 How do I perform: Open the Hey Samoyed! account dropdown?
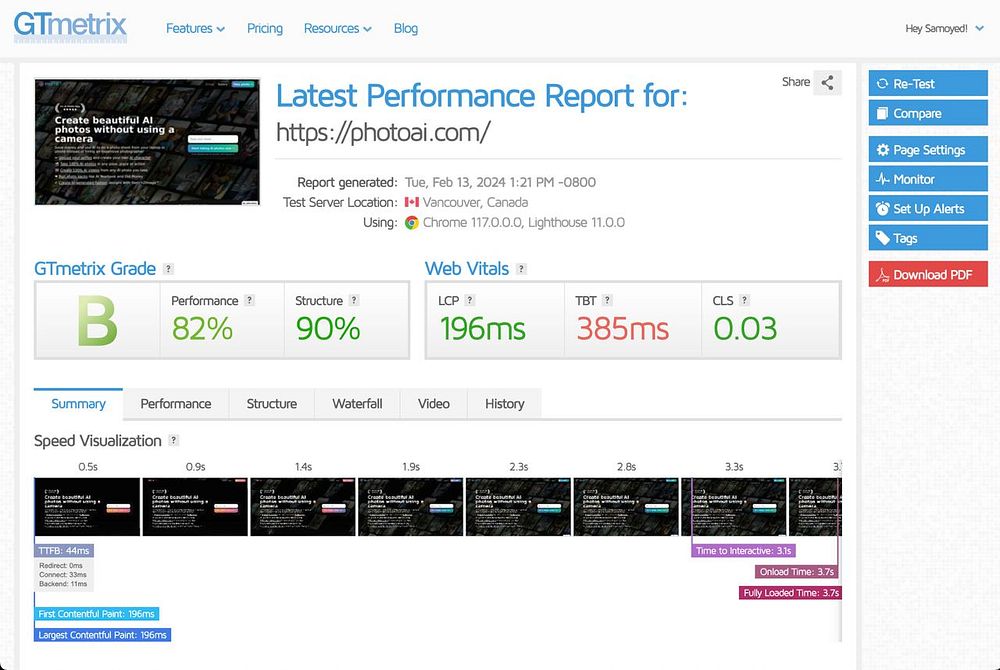(944, 29)
